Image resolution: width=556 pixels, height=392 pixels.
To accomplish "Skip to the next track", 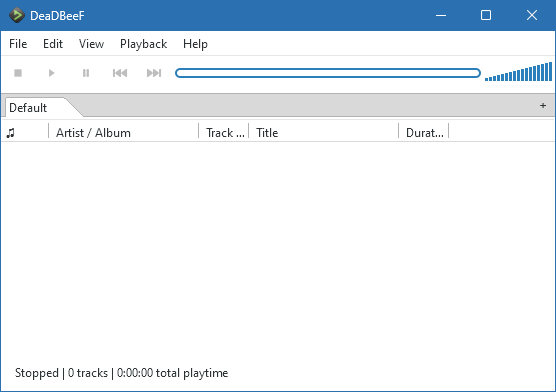I will click(x=154, y=73).
